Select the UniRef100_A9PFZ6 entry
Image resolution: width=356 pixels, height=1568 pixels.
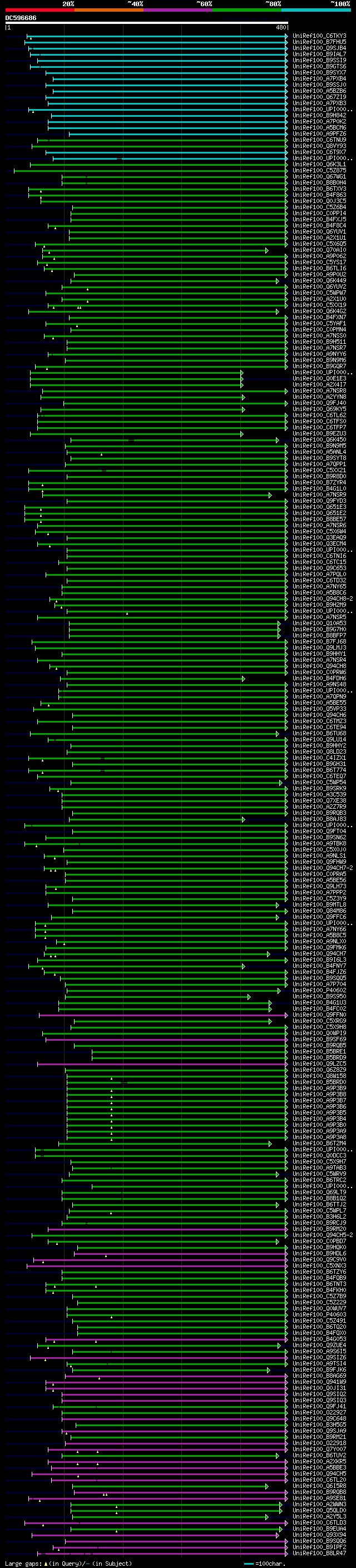coord(319,134)
